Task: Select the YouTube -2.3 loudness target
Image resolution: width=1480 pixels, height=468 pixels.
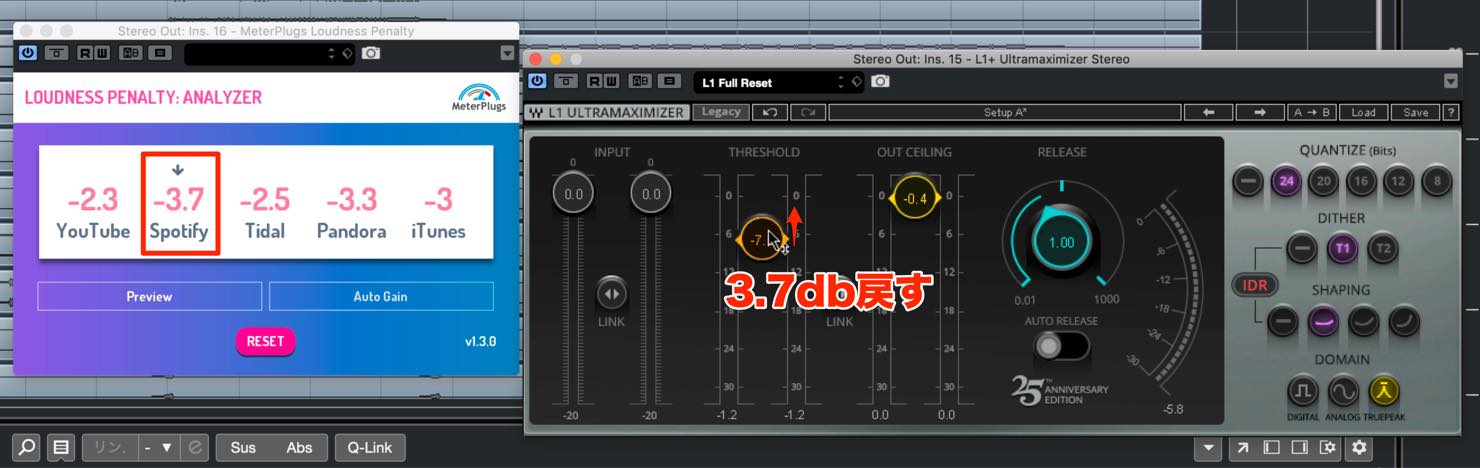Action: (93, 213)
